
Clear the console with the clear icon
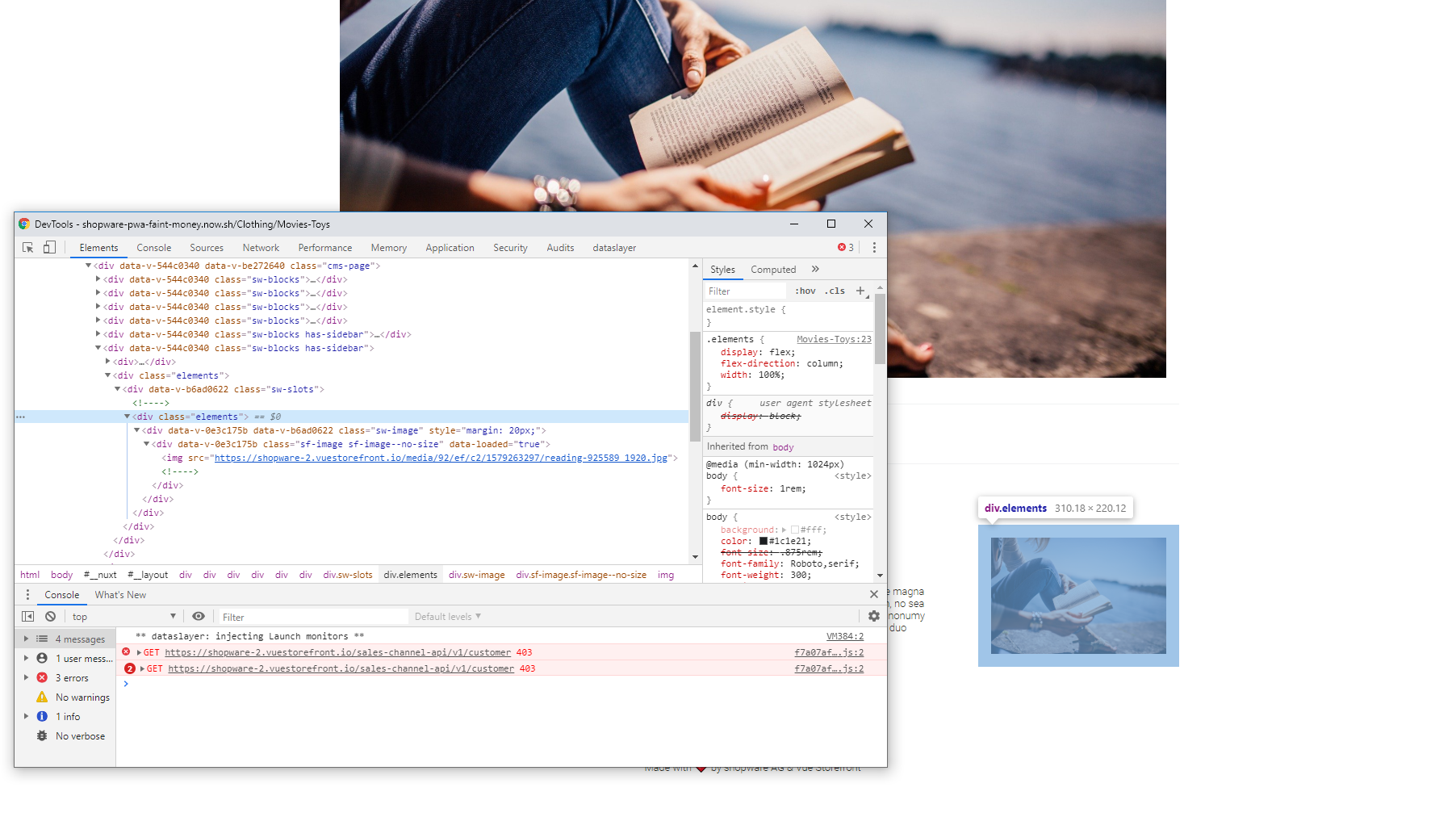pos(50,616)
